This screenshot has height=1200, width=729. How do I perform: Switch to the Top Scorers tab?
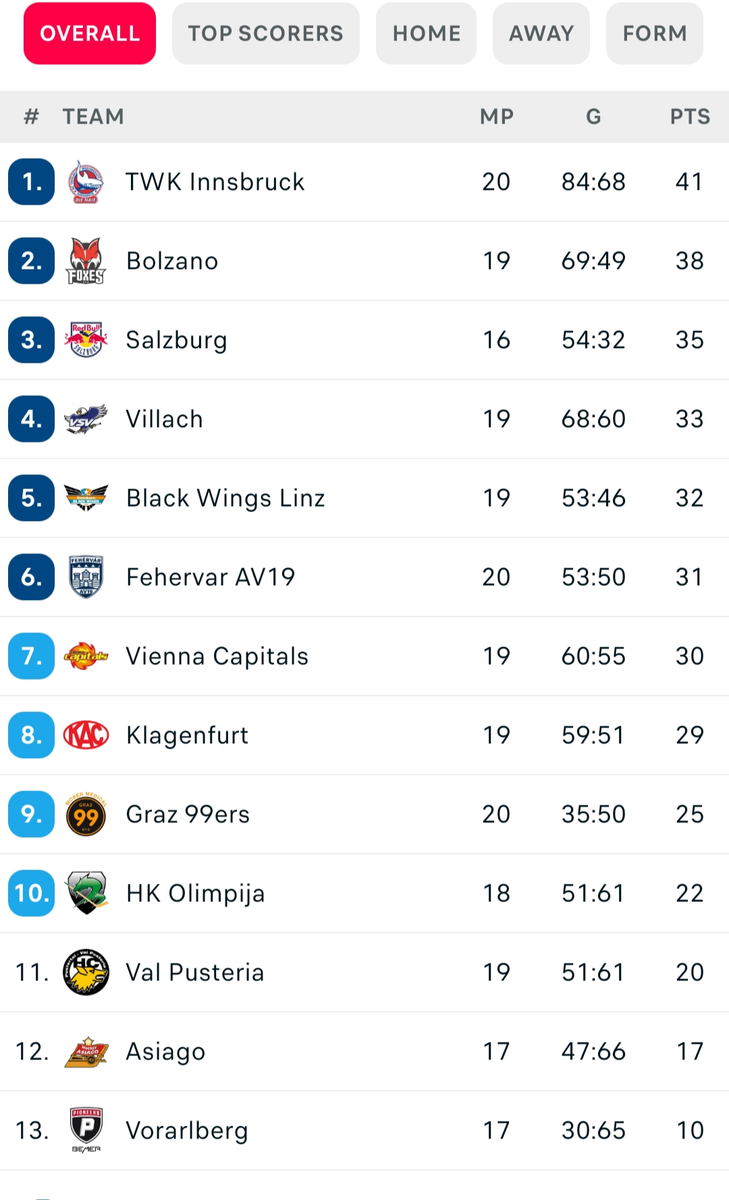[266, 33]
